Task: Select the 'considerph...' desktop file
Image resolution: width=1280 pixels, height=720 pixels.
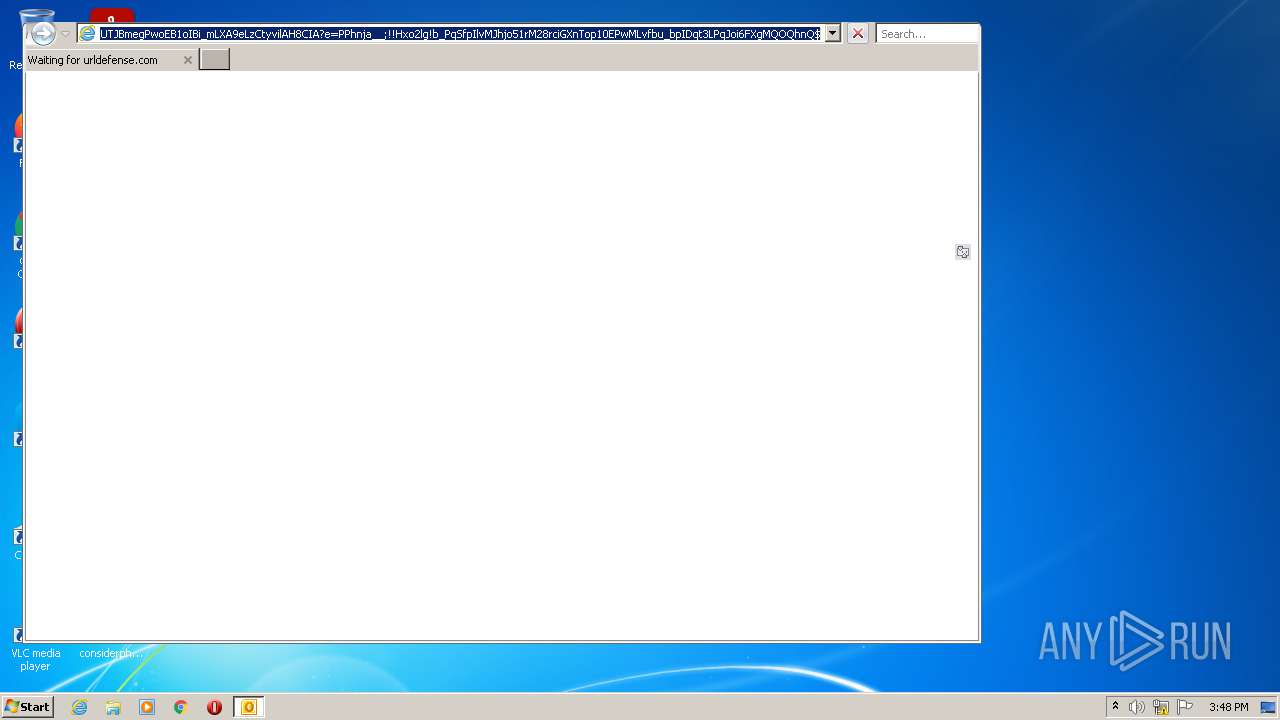Action: click(110, 653)
